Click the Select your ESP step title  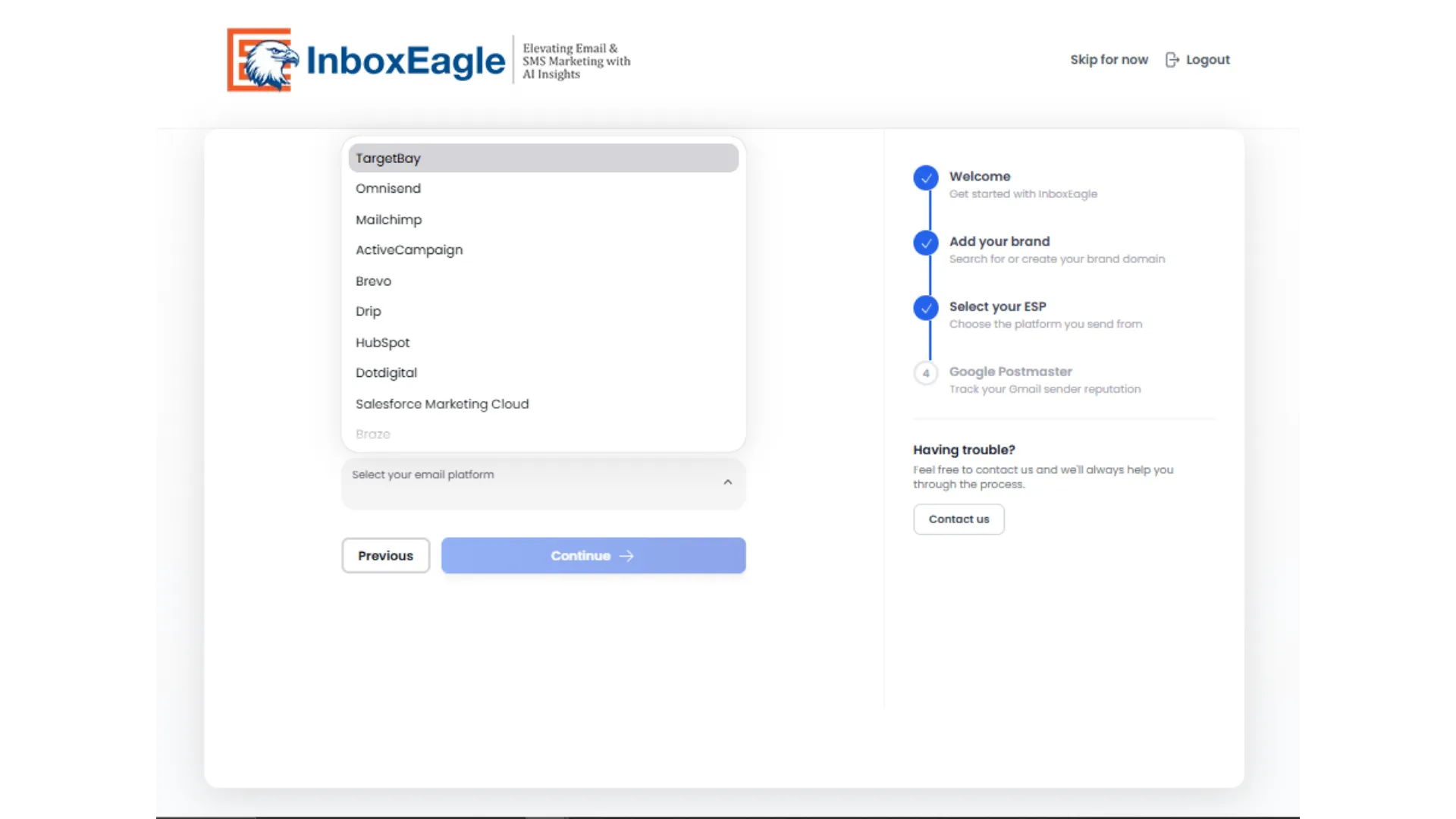[997, 306]
